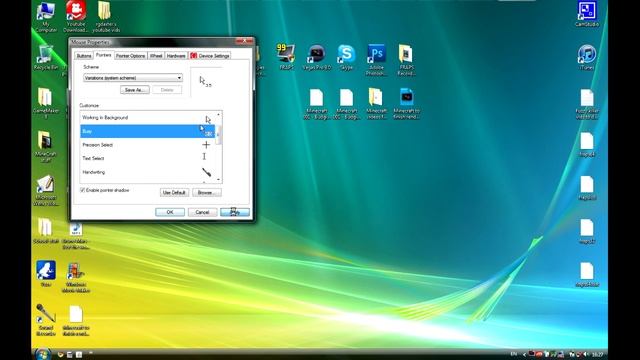Click the pointer list scroll up arrow
Viewport: 640px width, 360px height.
(219, 114)
